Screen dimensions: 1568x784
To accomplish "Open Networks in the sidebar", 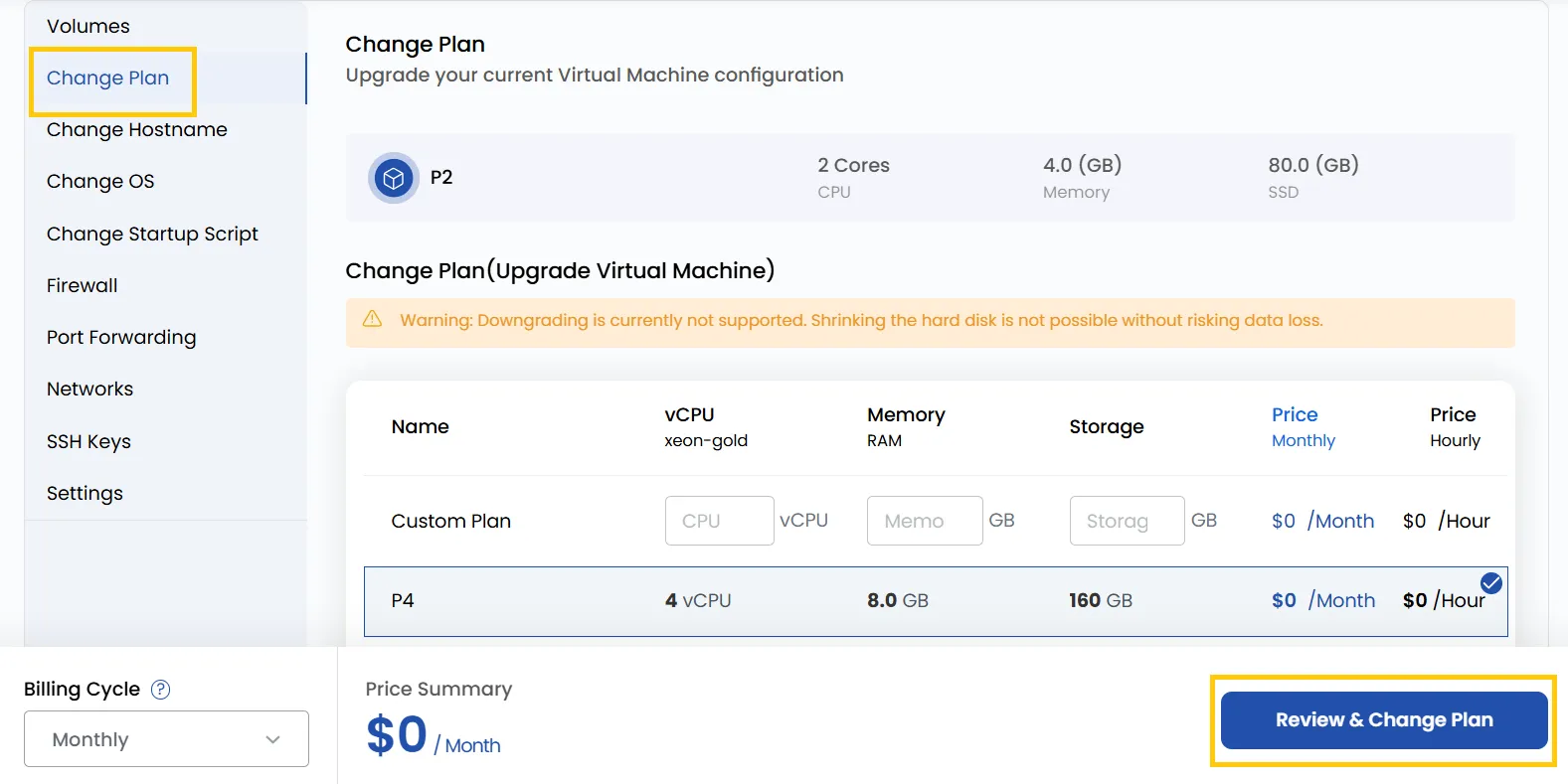I will [x=89, y=389].
